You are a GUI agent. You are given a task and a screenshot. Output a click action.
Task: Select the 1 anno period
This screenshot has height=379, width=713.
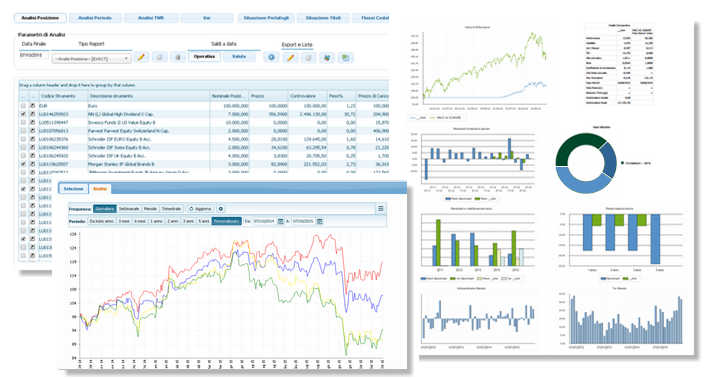(x=156, y=221)
